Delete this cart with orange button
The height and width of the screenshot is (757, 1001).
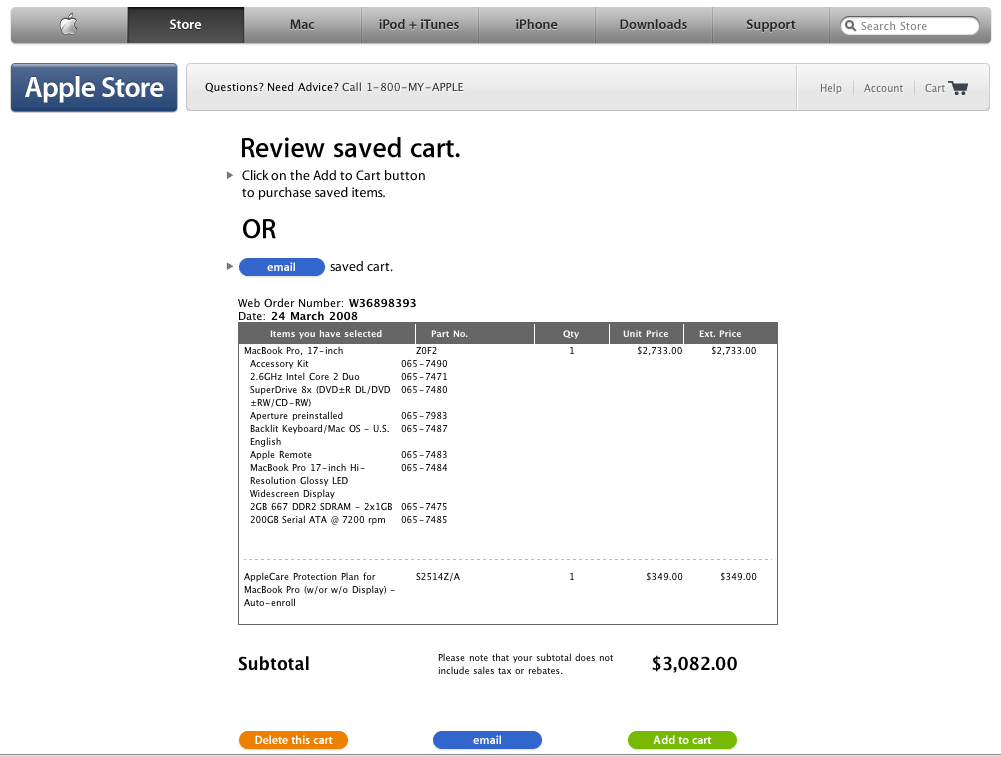coord(293,740)
